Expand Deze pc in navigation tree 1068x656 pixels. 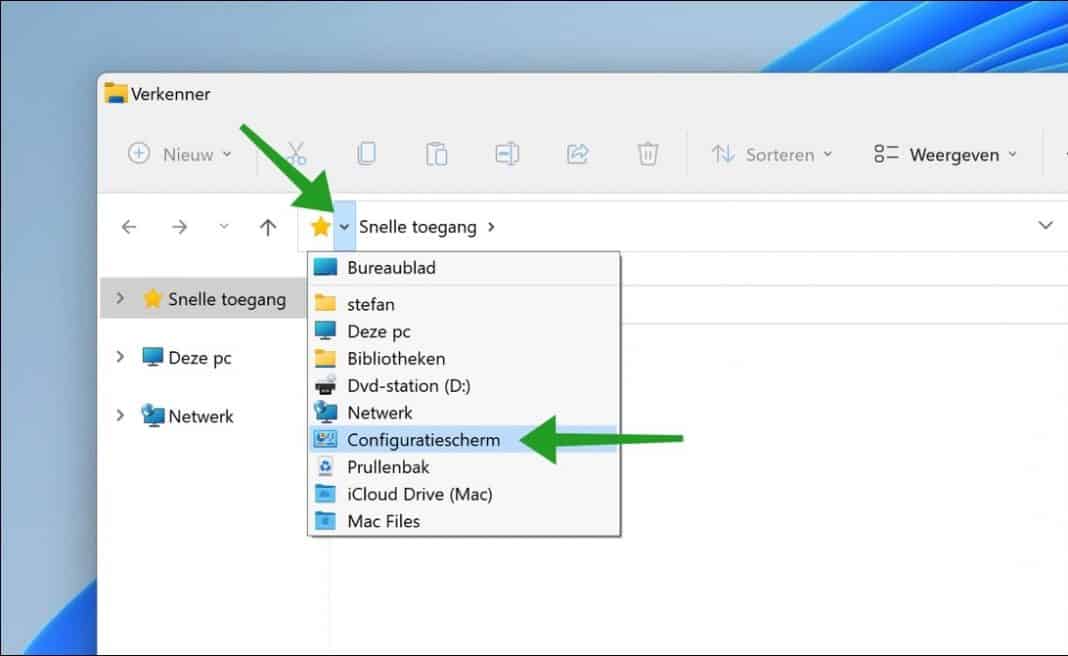(120, 356)
